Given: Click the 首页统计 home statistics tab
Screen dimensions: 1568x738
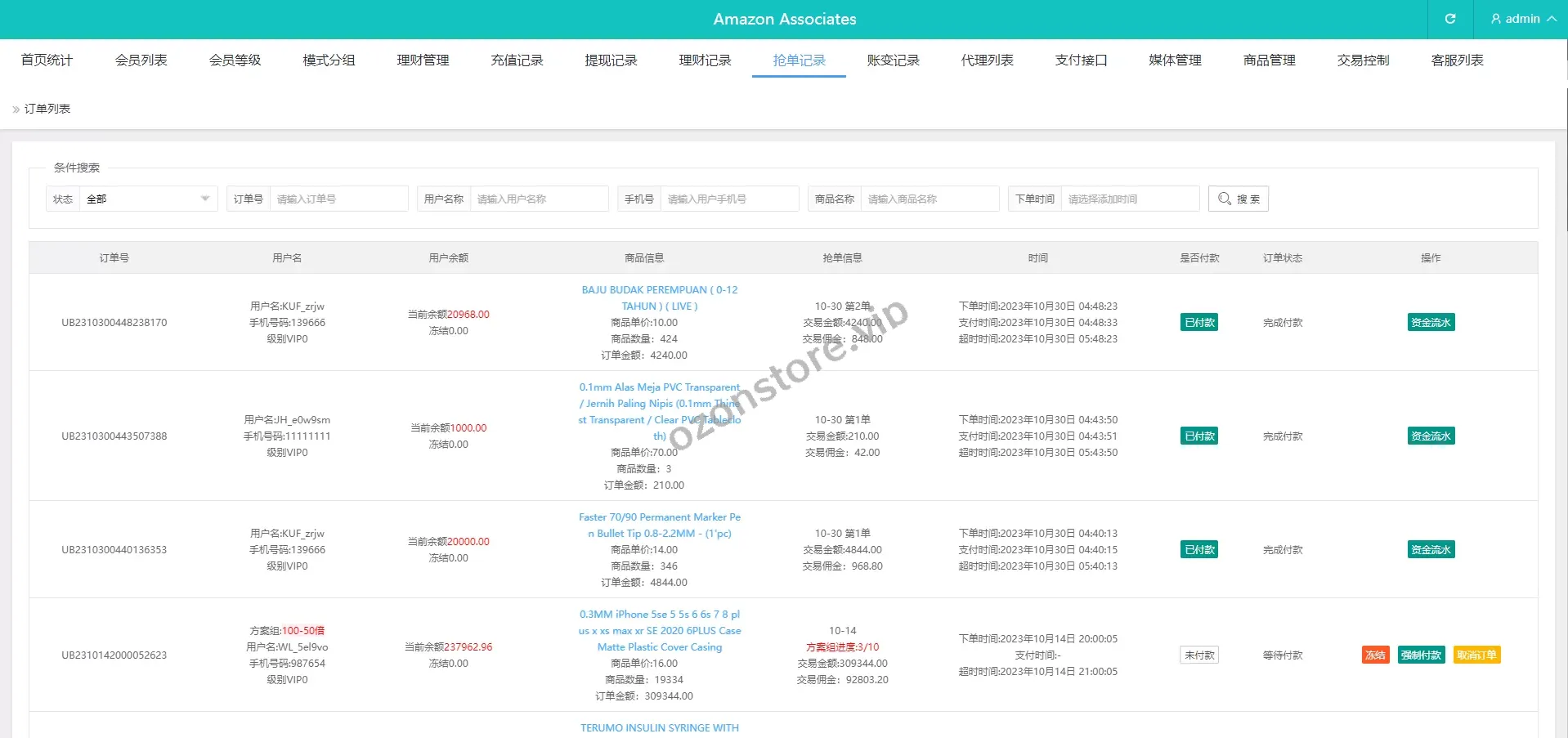Looking at the screenshot, I should click(47, 60).
